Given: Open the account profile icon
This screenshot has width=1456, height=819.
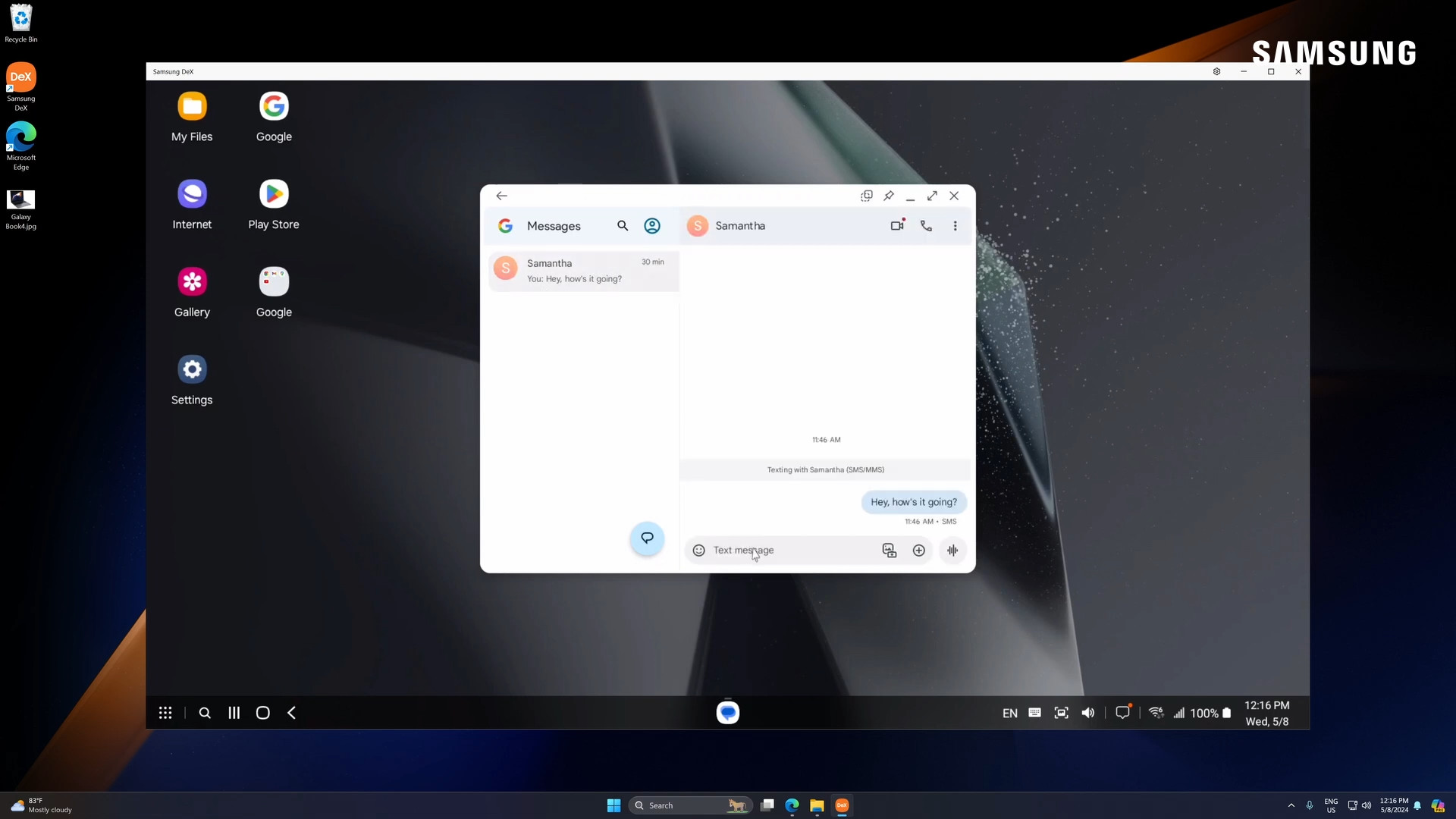Looking at the screenshot, I should click(652, 226).
